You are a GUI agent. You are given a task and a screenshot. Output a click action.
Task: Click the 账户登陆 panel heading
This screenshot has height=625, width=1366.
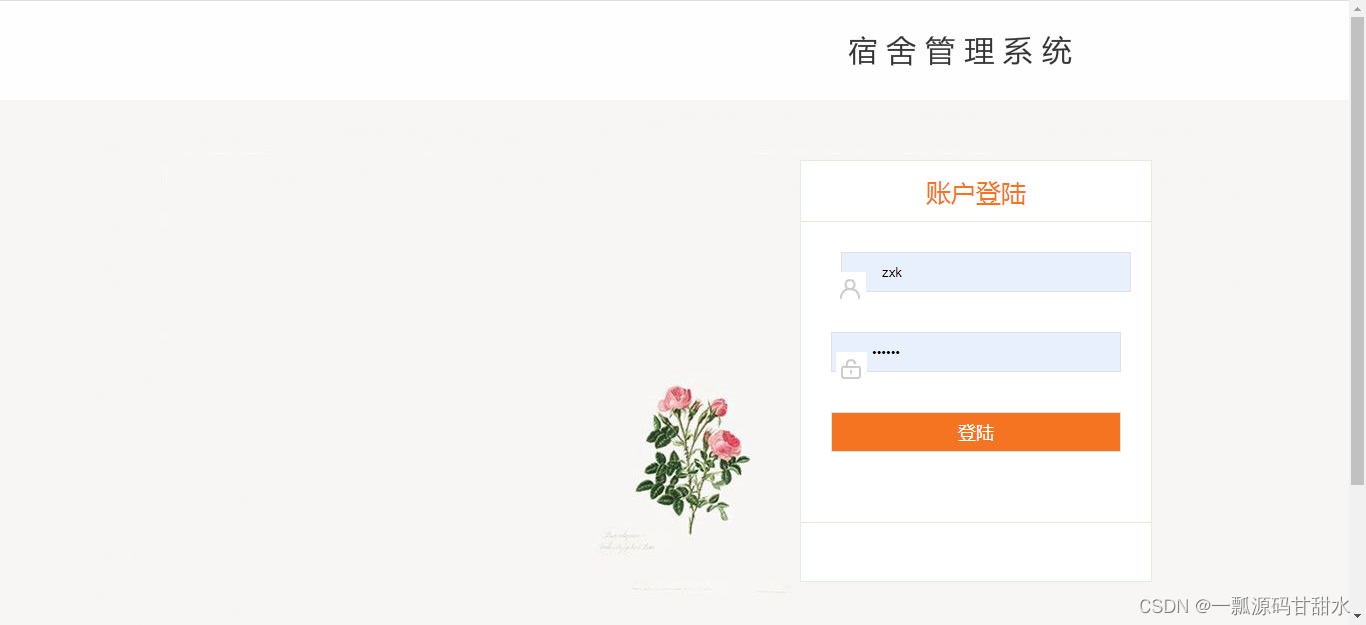(975, 193)
